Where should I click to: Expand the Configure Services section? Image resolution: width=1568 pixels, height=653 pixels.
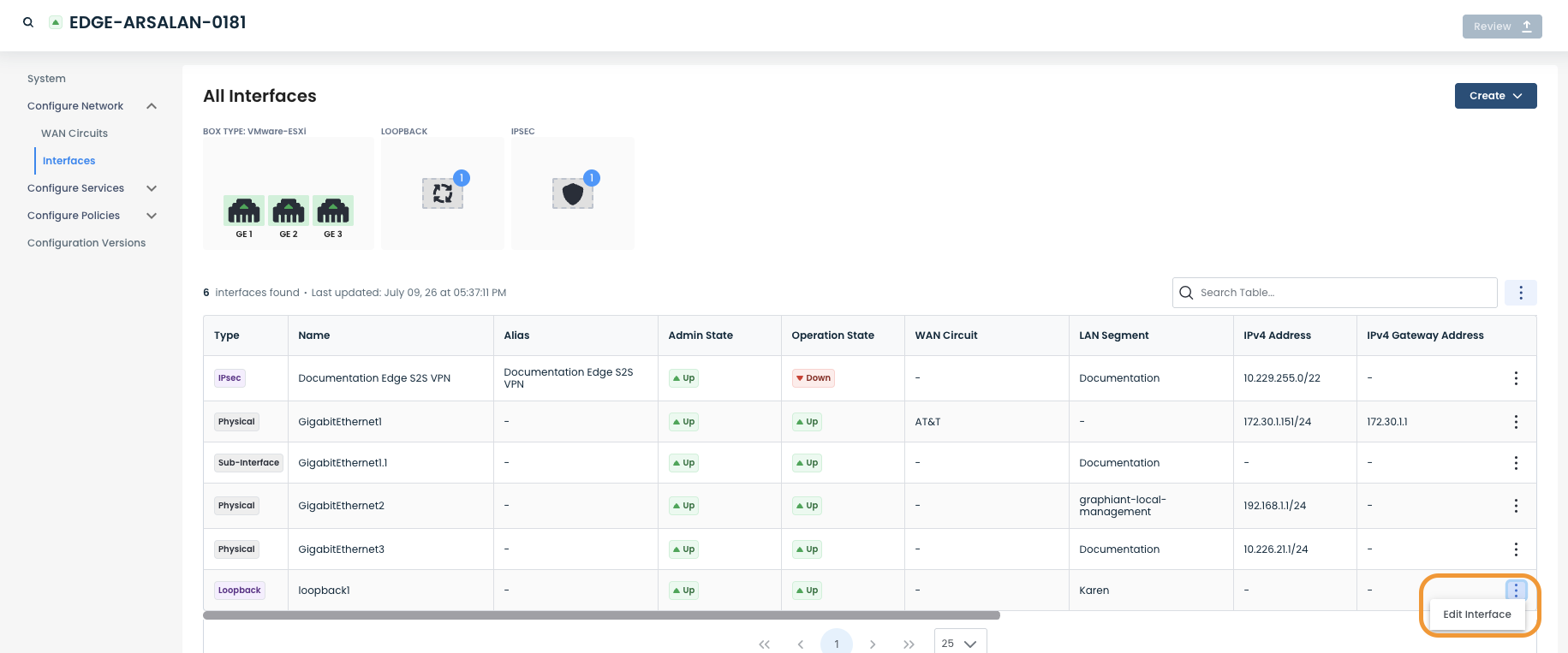pos(152,188)
